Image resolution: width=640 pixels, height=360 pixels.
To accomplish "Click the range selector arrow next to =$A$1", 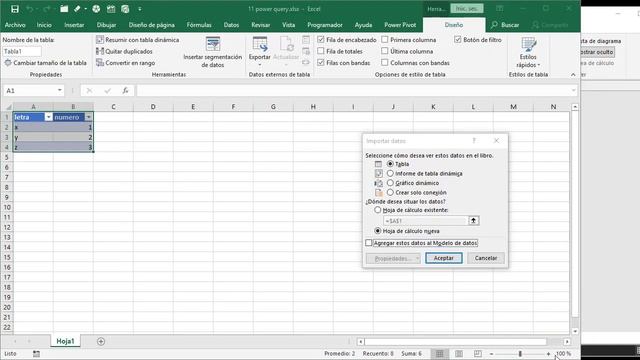I will tap(473, 221).
